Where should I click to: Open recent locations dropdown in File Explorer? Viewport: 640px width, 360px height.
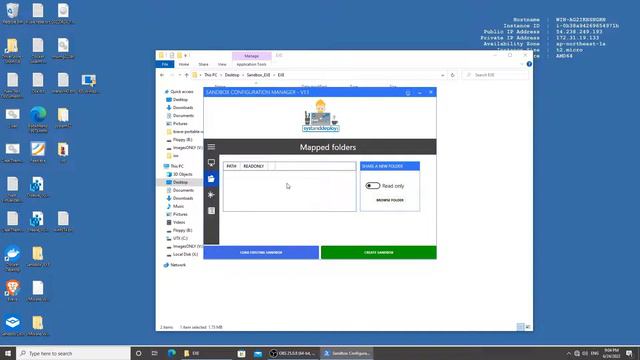[x=180, y=75]
